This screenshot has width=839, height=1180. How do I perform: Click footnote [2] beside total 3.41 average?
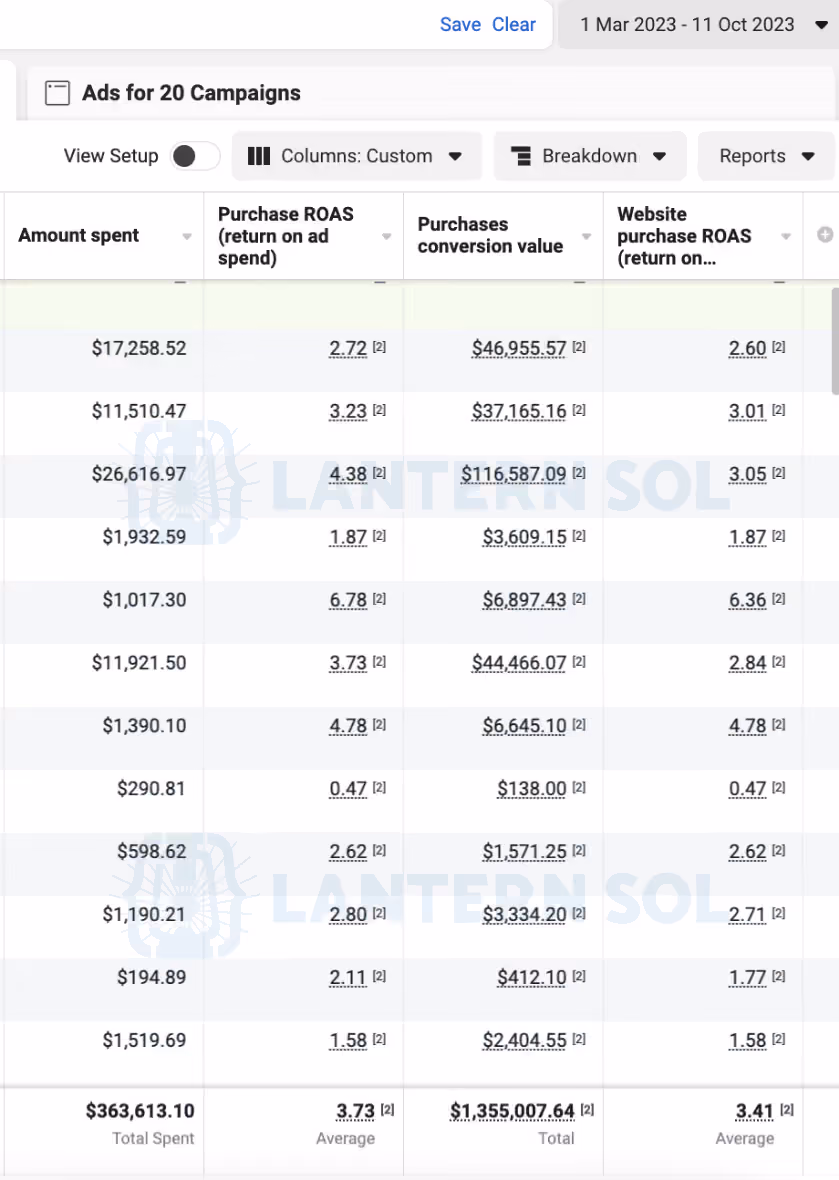[x=786, y=1109]
